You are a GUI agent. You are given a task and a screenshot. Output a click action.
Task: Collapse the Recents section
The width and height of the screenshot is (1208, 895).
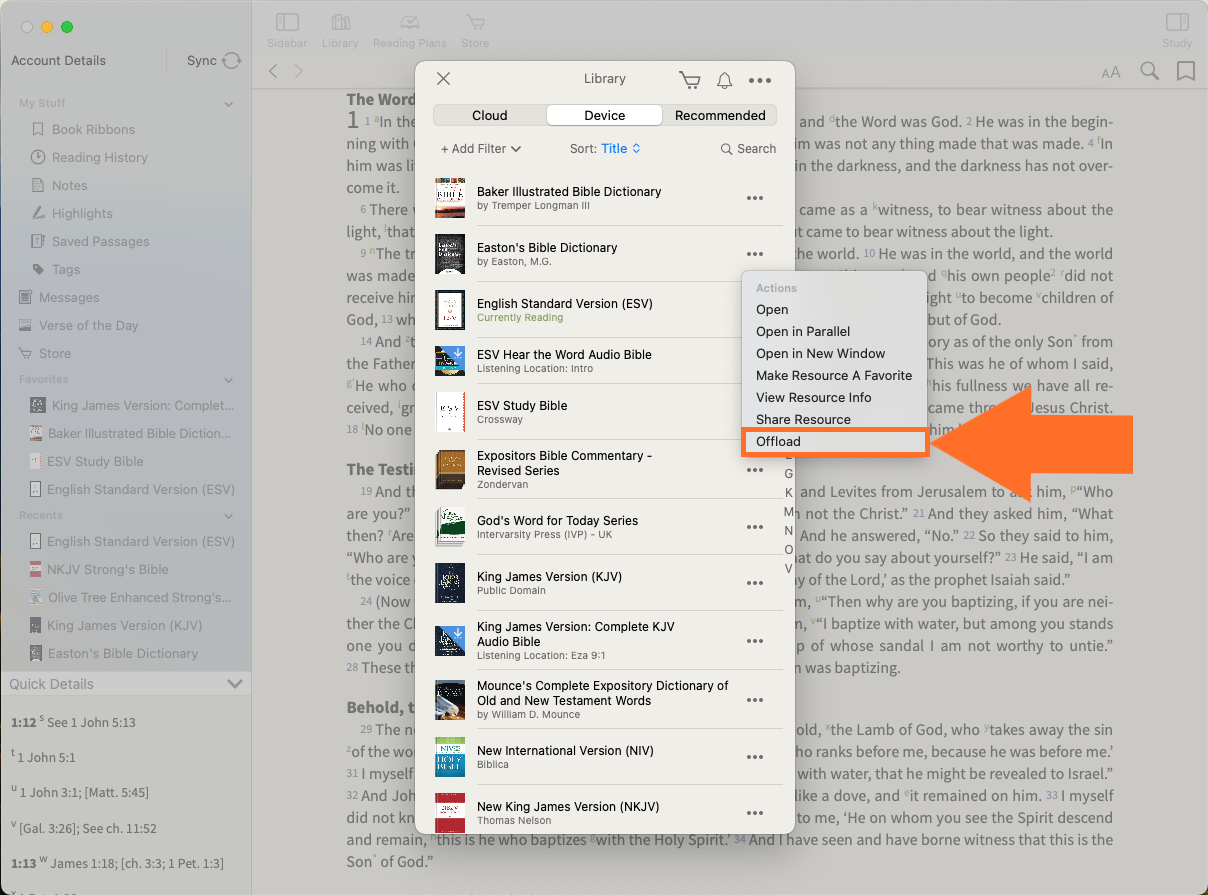point(229,516)
